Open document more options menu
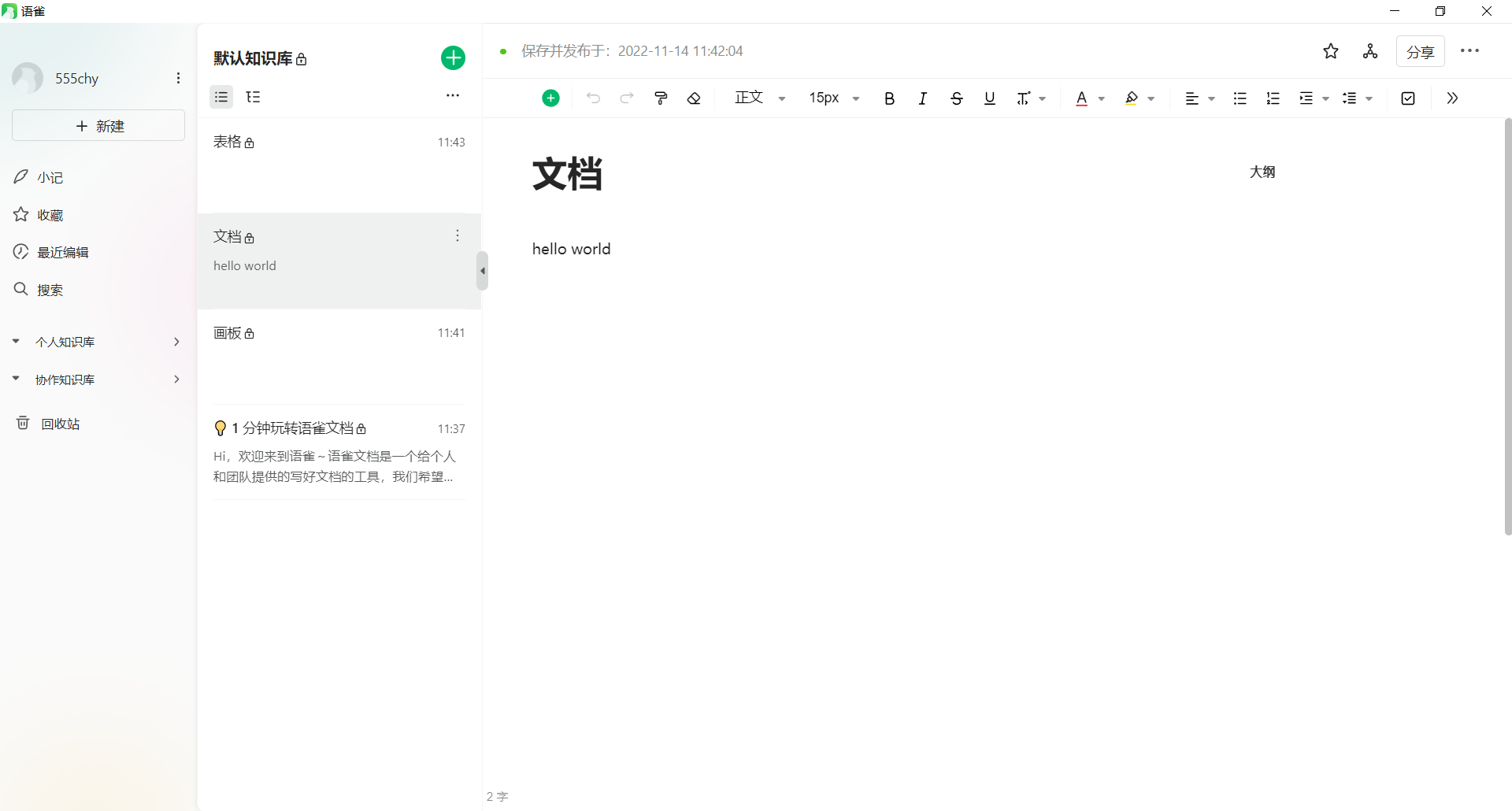This screenshot has width=1512, height=811. (1469, 51)
